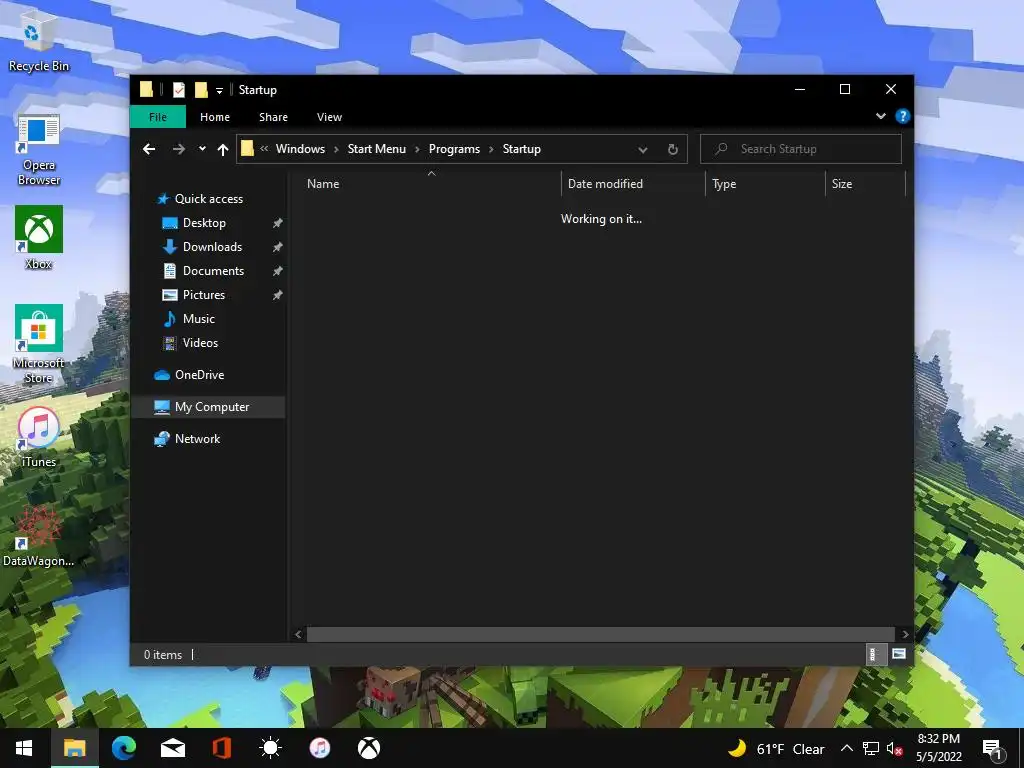Select Quick access in navigation pane

[208, 199]
